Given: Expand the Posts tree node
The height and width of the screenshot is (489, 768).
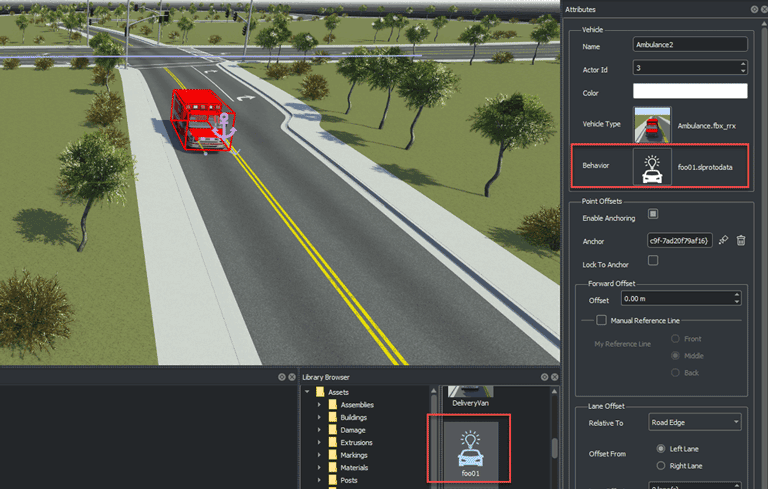Looking at the screenshot, I should click(319, 480).
